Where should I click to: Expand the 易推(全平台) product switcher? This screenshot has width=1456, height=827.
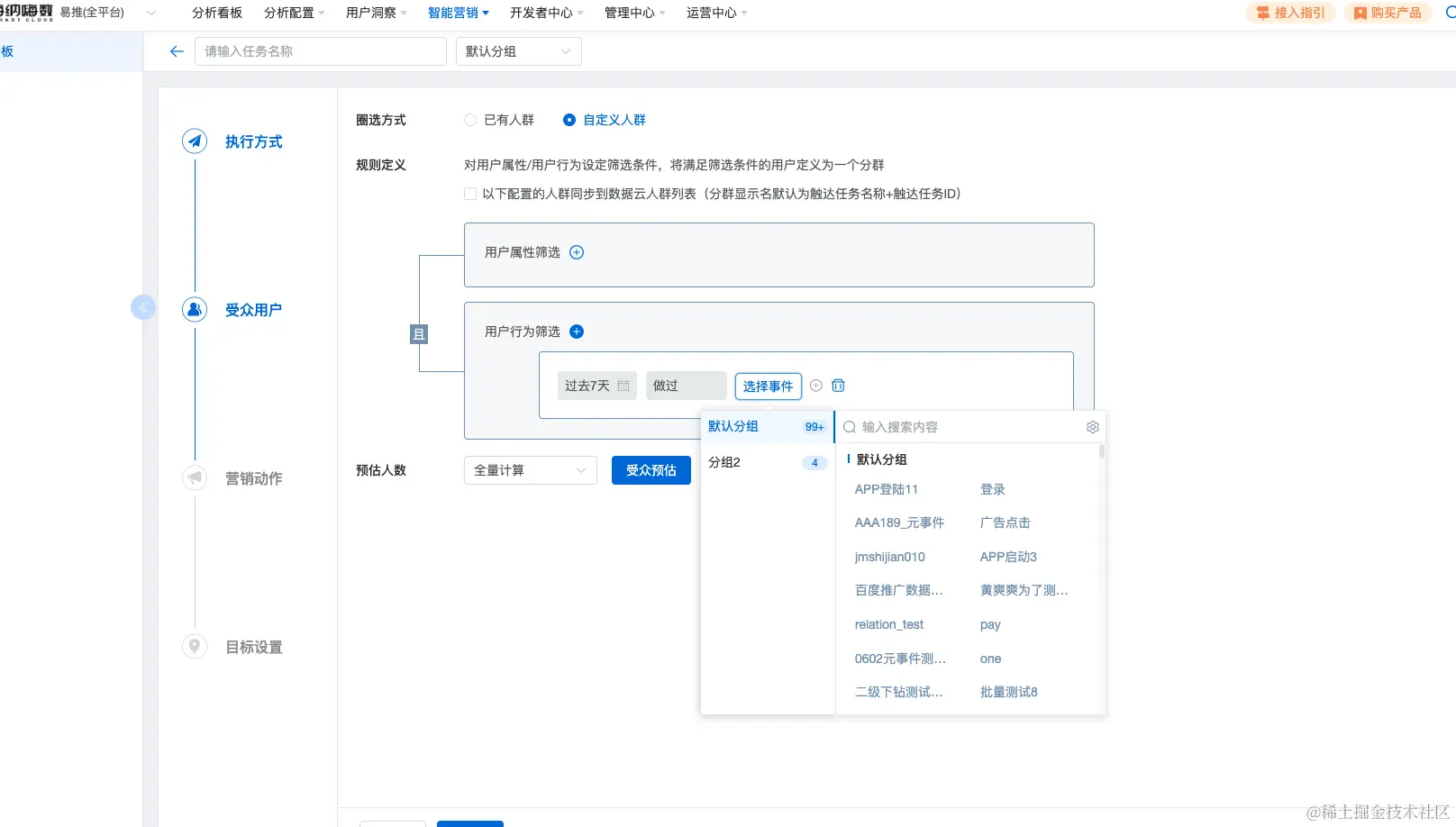pyautogui.click(x=150, y=13)
